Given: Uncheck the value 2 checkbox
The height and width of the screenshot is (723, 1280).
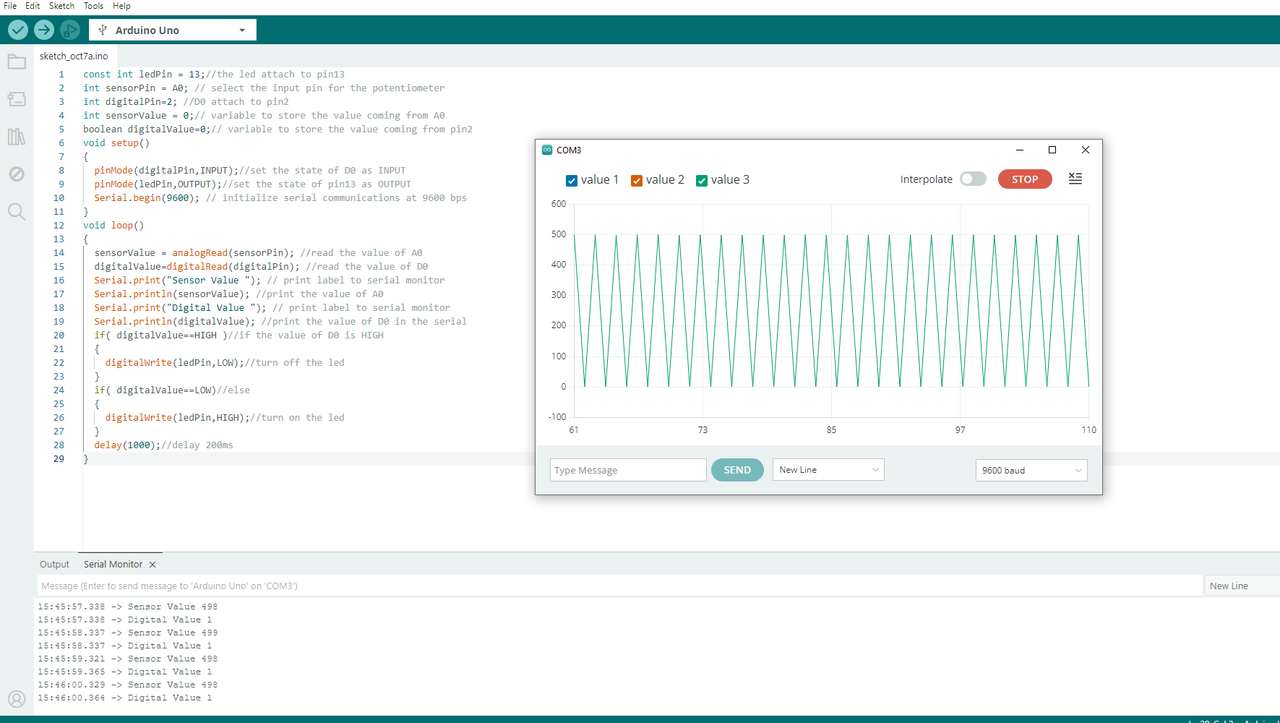Looking at the screenshot, I should [637, 181].
